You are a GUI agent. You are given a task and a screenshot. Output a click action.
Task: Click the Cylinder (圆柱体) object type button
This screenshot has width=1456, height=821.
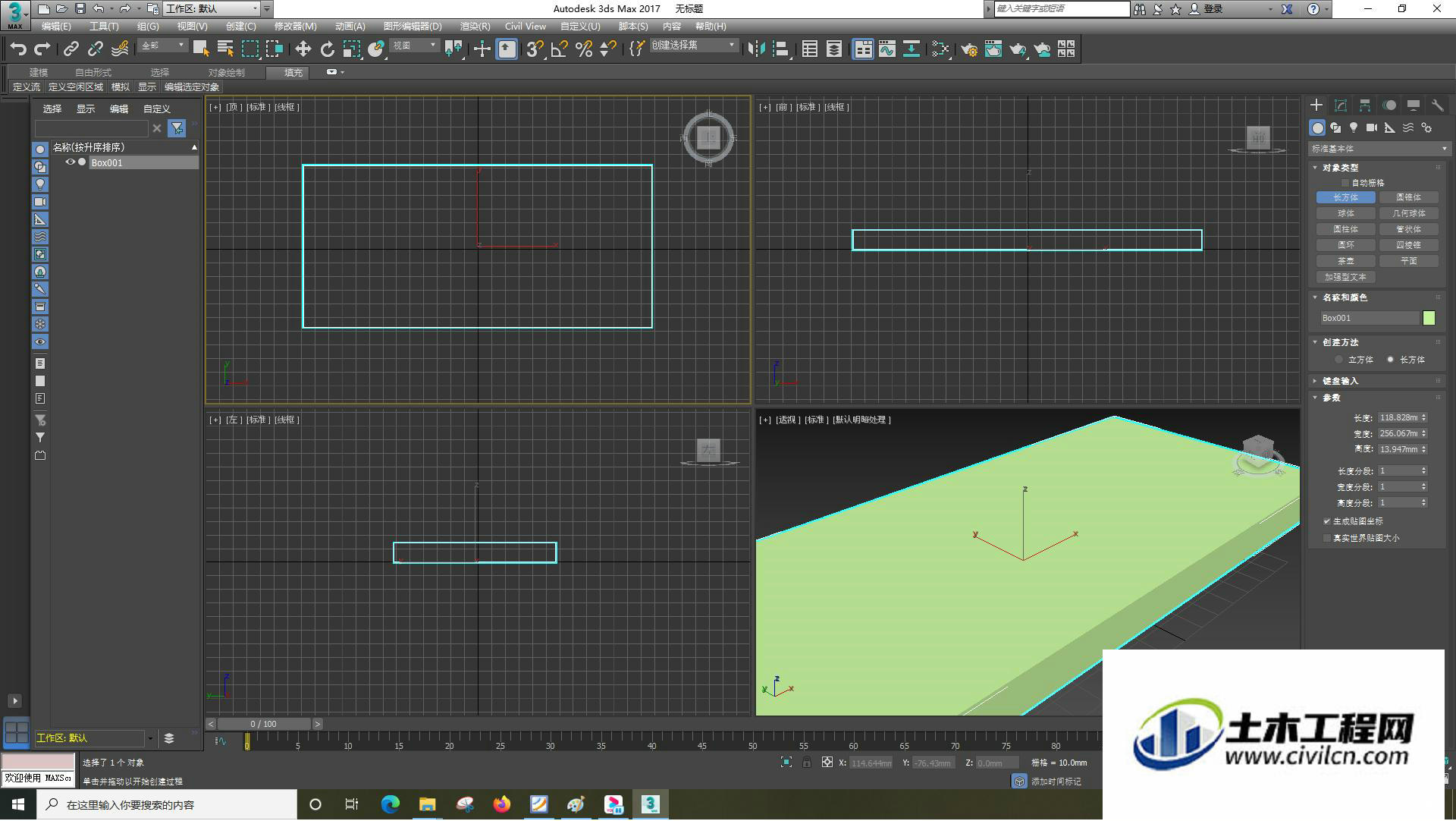pyautogui.click(x=1345, y=229)
